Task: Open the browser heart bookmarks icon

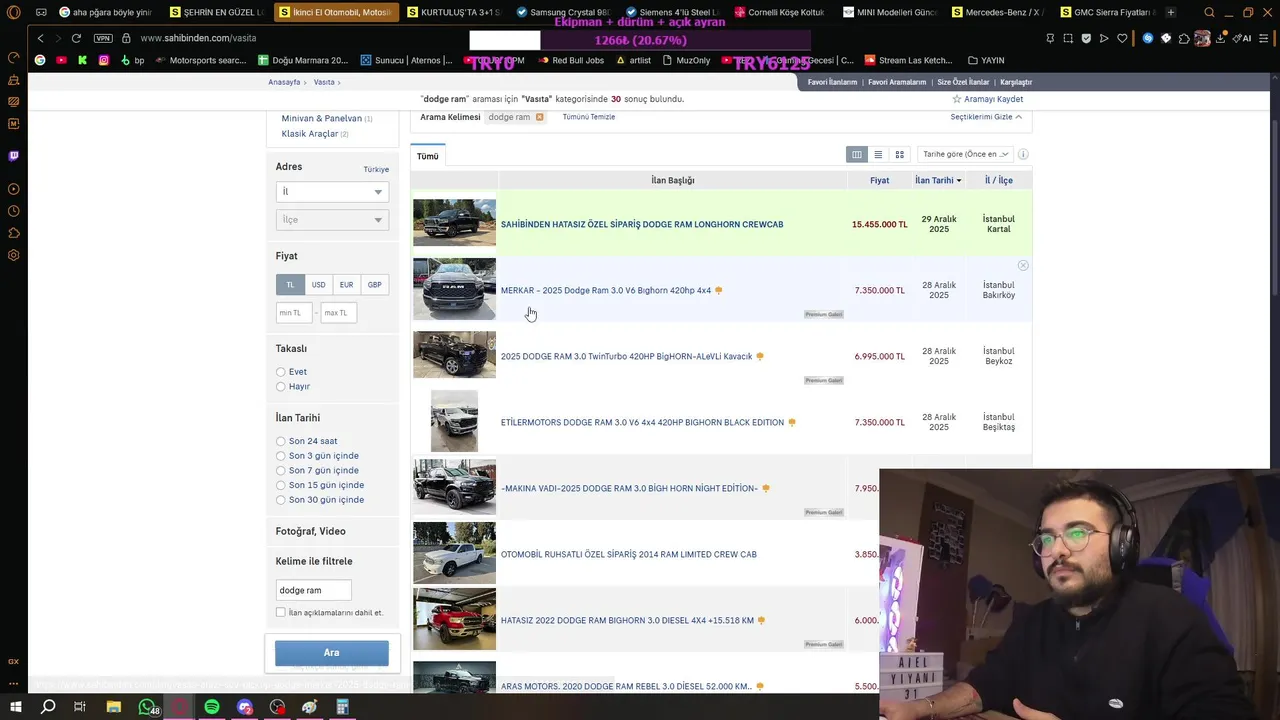Action: tap(1122, 38)
